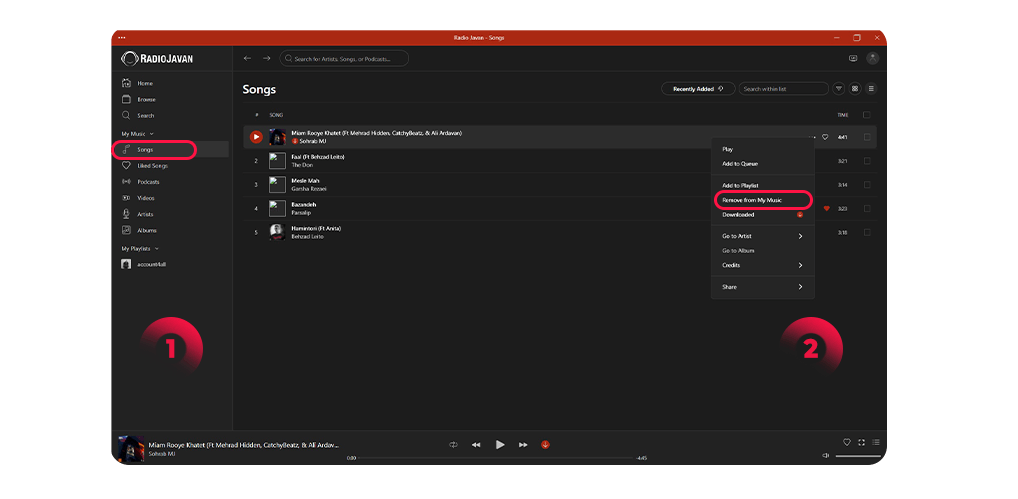Mute using the speaker icon
Viewport: 1018px width, 499px height.
click(826, 456)
